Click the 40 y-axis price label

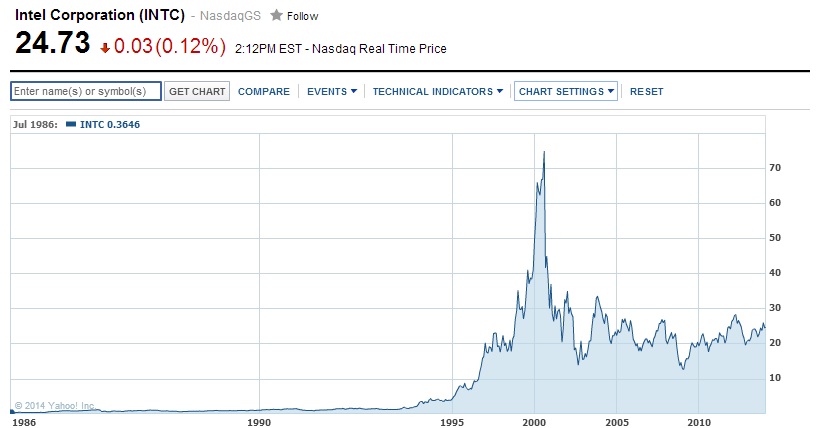(775, 273)
